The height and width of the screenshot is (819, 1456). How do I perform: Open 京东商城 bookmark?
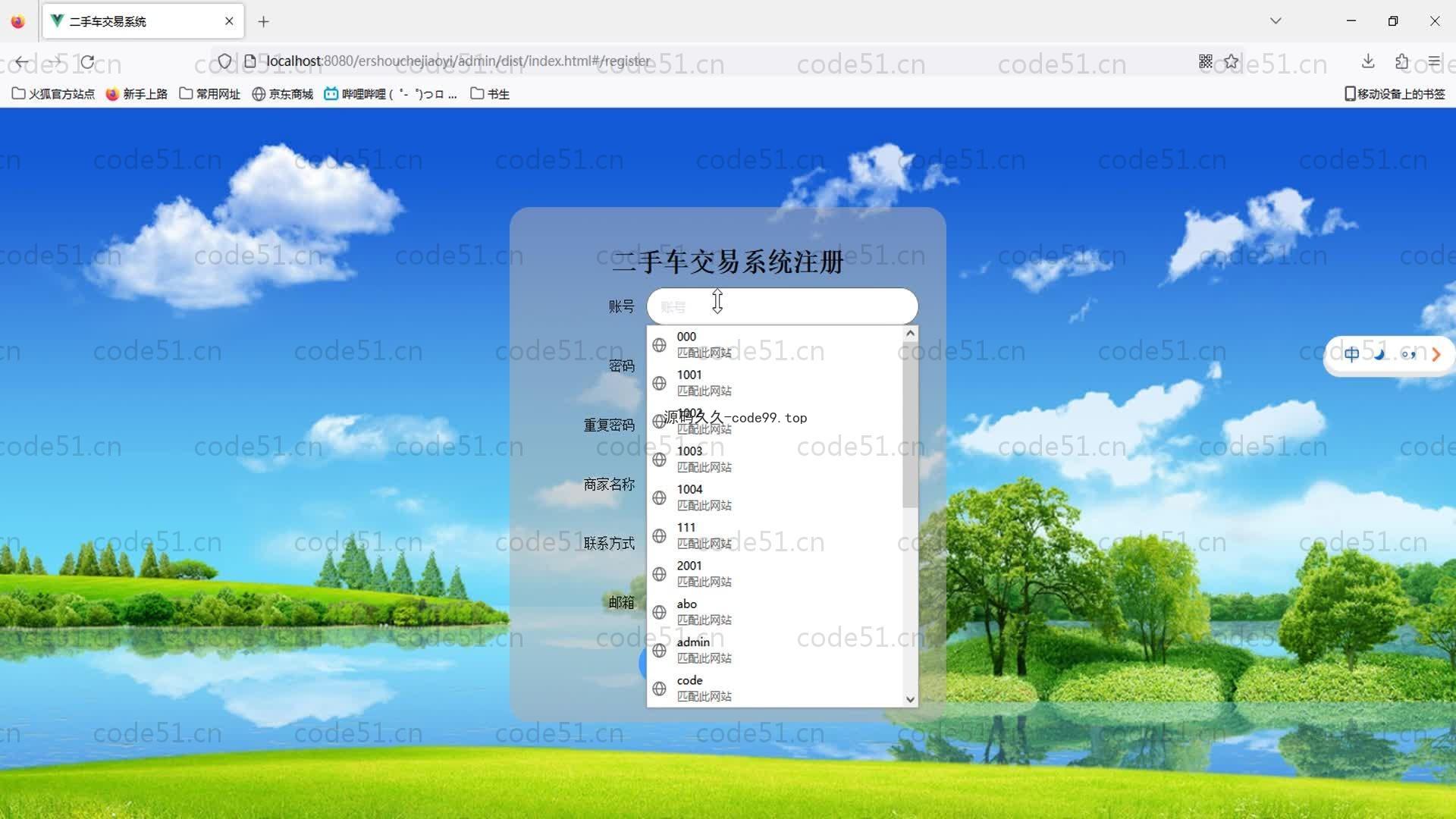tap(283, 94)
